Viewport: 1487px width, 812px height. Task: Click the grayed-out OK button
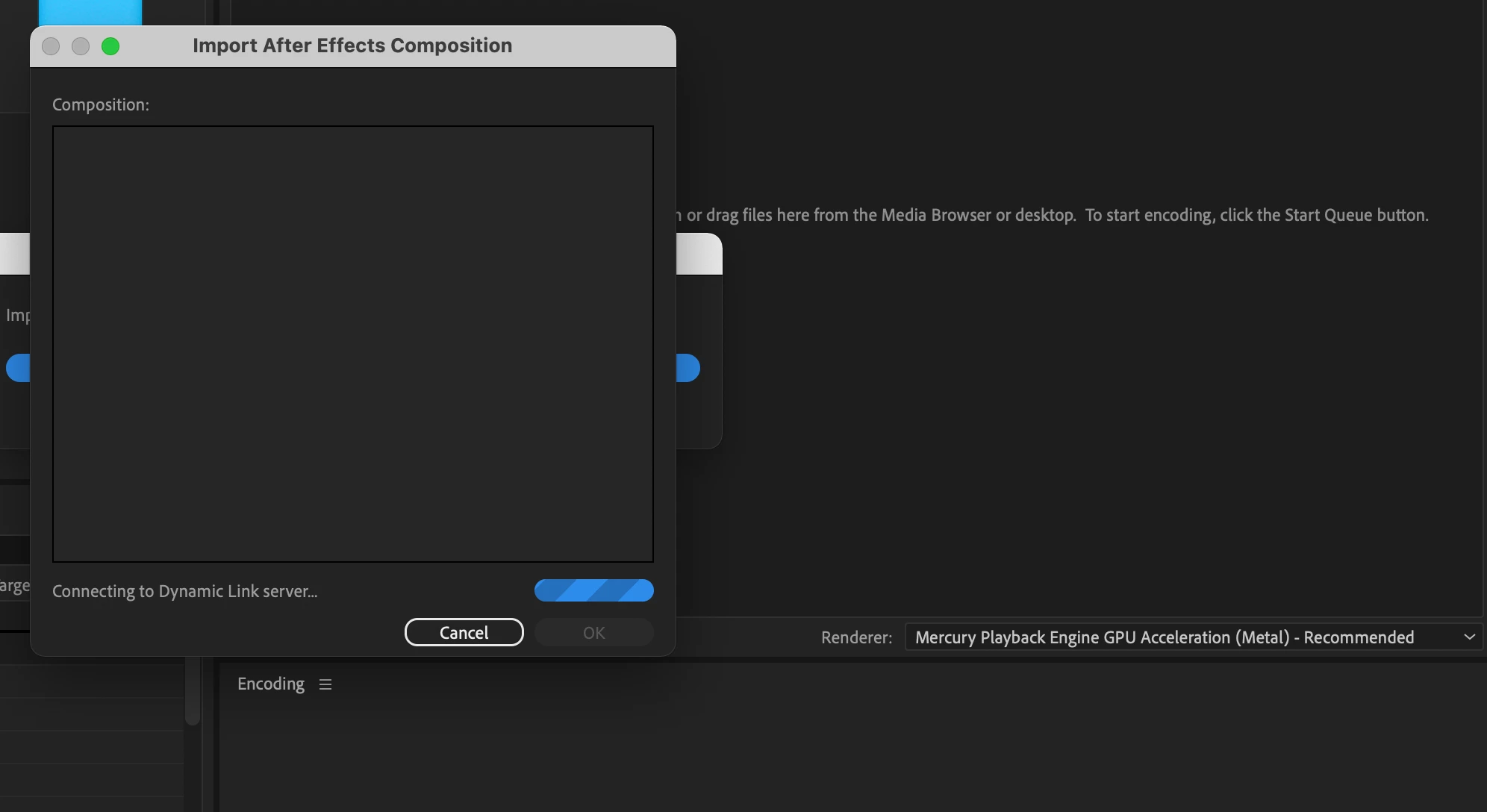click(593, 632)
